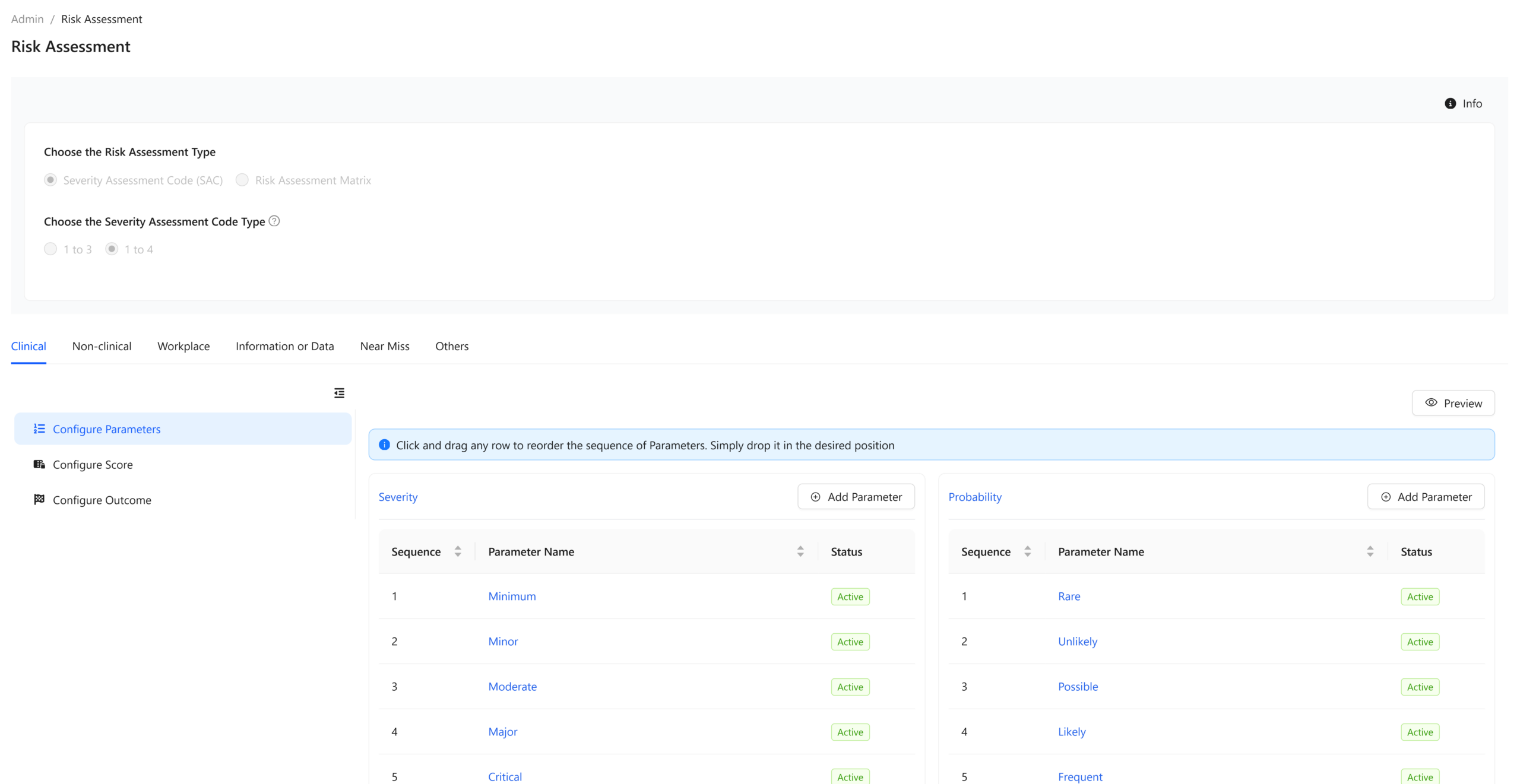Viewport: 1520px width, 784px height.
Task: Click the help icon beside Severity Assessment Code Type
Action: (x=274, y=221)
